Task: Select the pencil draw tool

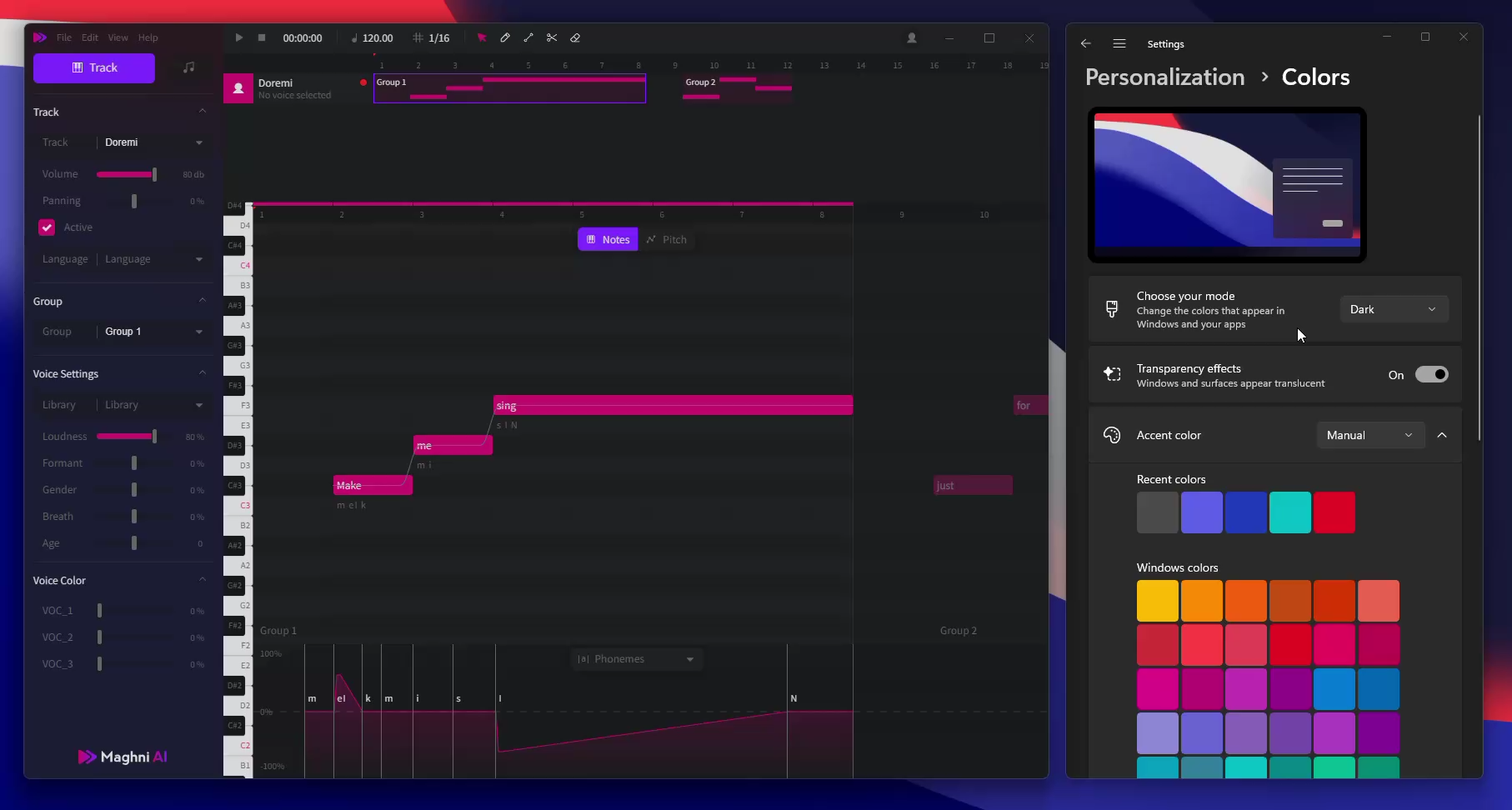Action: (x=505, y=37)
